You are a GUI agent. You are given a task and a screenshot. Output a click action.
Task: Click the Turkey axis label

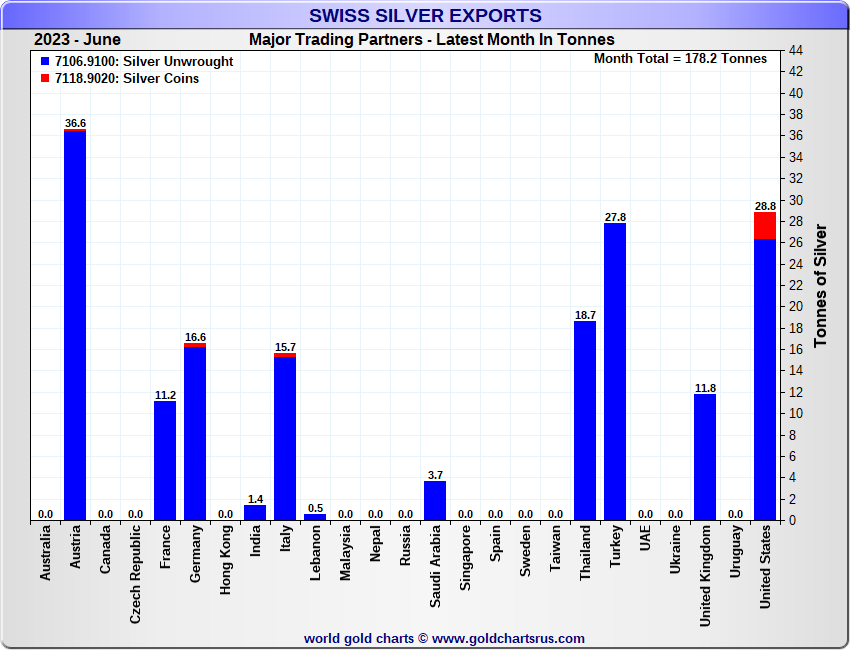[x=615, y=546]
